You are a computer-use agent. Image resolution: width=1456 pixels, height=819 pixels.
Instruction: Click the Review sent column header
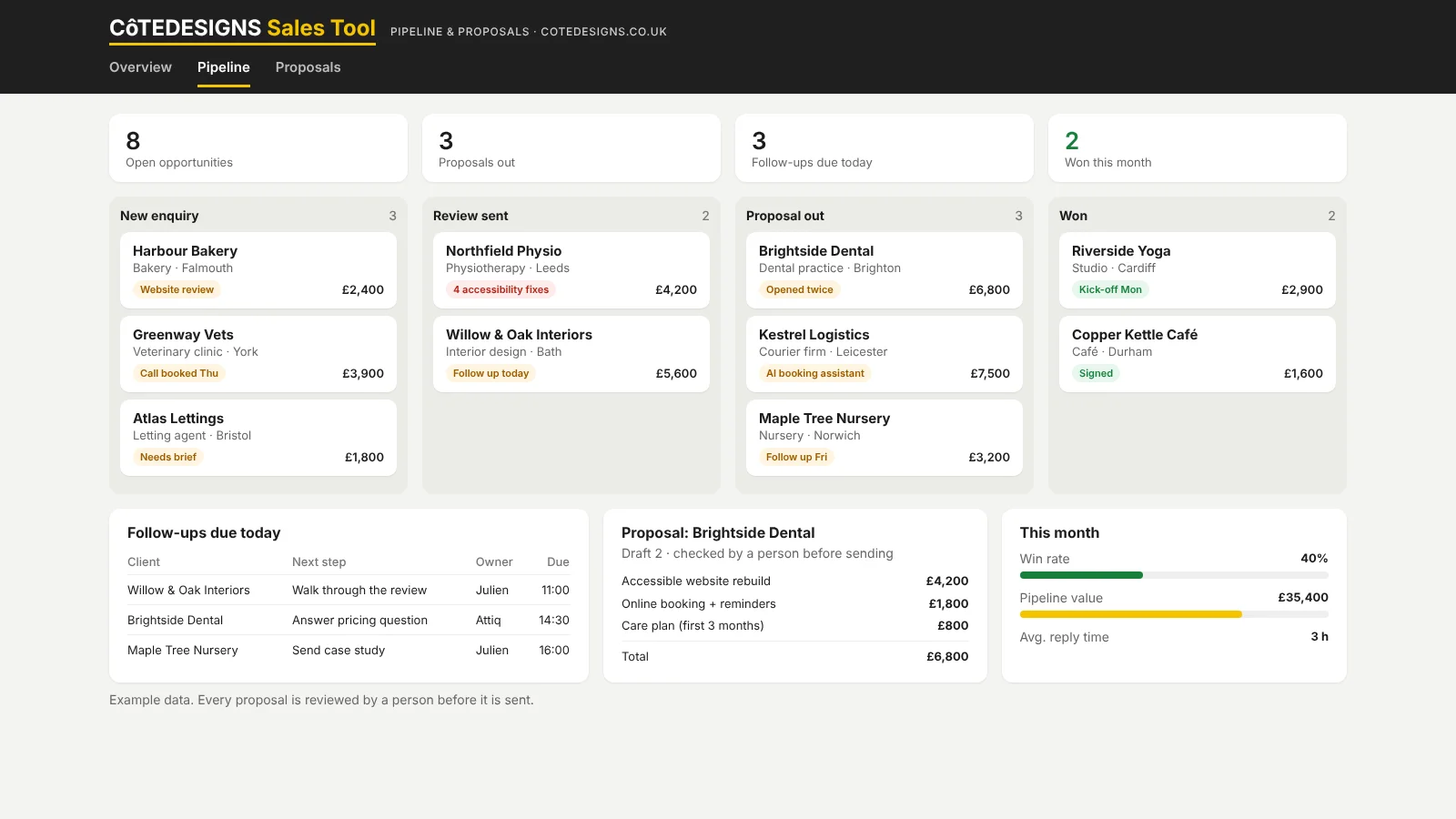pyautogui.click(x=470, y=216)
